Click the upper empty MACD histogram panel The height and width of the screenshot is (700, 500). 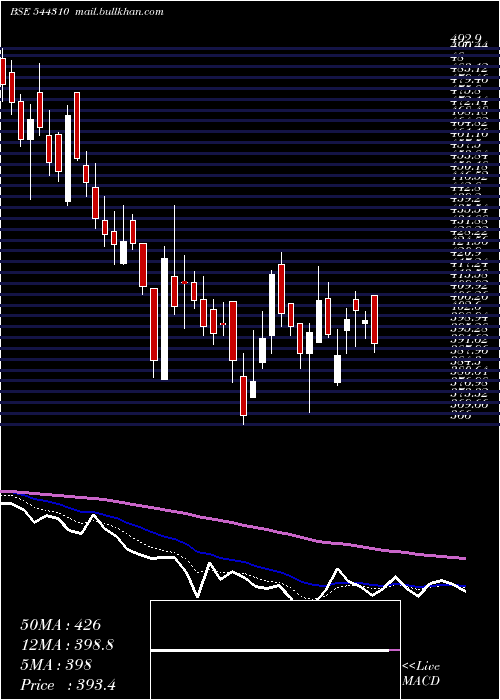(x=275, y=625)
